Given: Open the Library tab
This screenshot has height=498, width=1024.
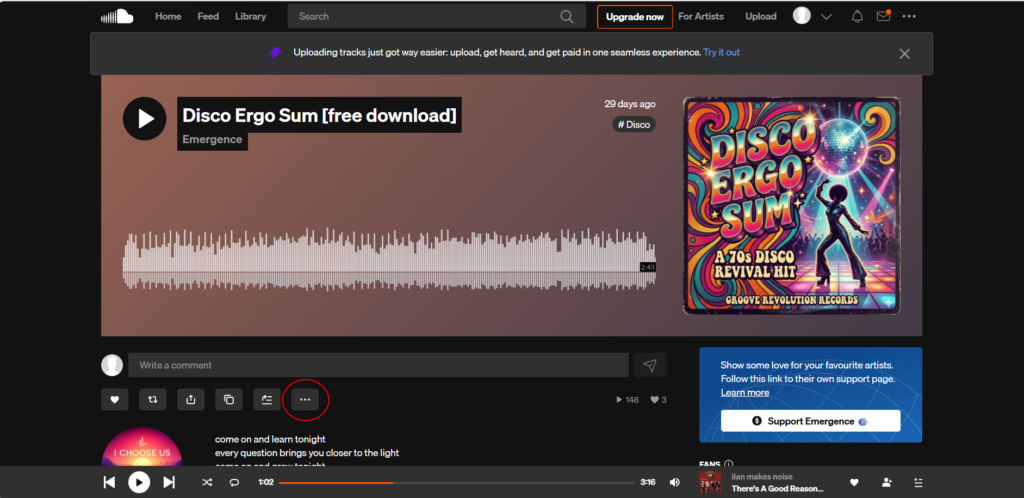Looking at the screenshot, I should (250, 17).
